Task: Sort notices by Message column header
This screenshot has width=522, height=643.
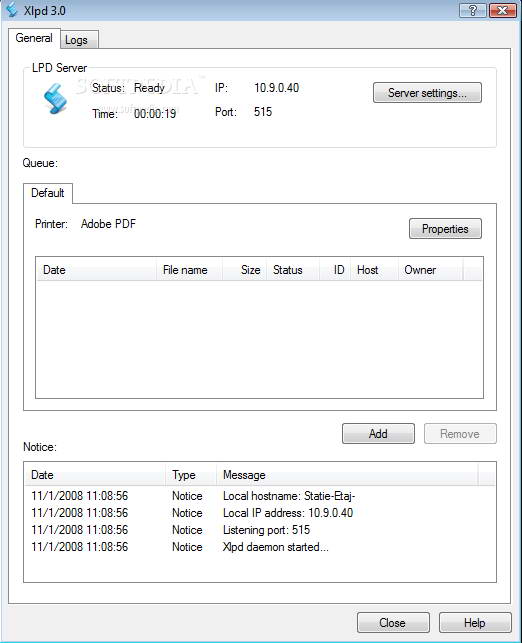Action: [x=347, y=475]
